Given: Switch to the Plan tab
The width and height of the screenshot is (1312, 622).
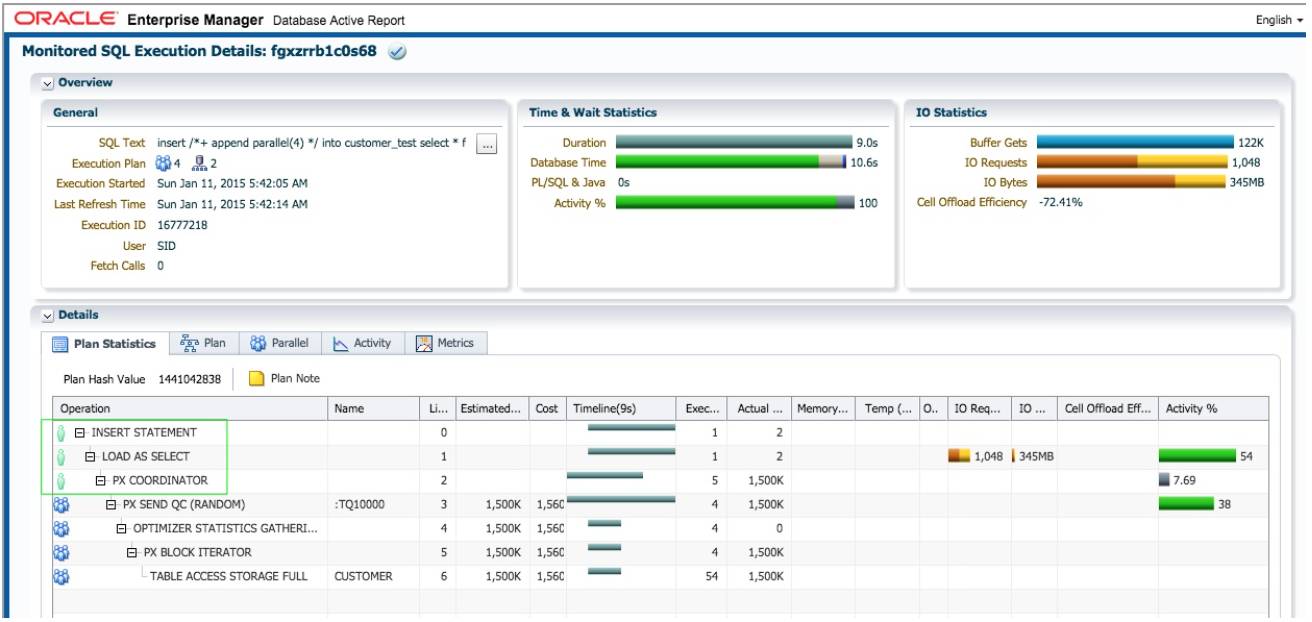Looking at the screenshot, I should [203, 343].
